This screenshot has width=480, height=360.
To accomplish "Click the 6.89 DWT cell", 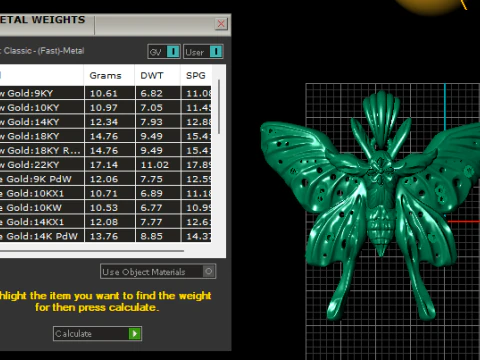I will click(158, 193).
